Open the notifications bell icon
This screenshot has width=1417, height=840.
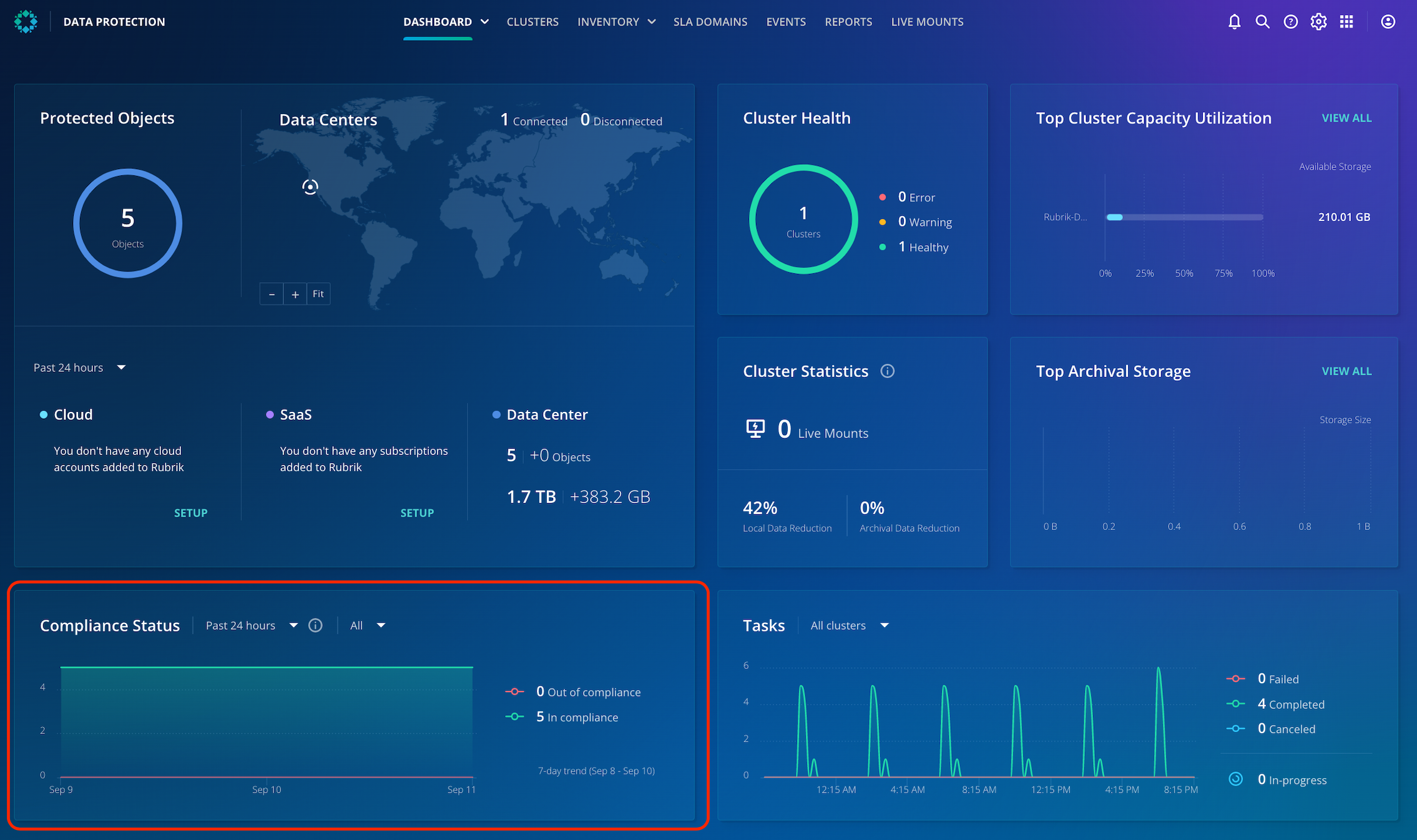point(1234,22)
